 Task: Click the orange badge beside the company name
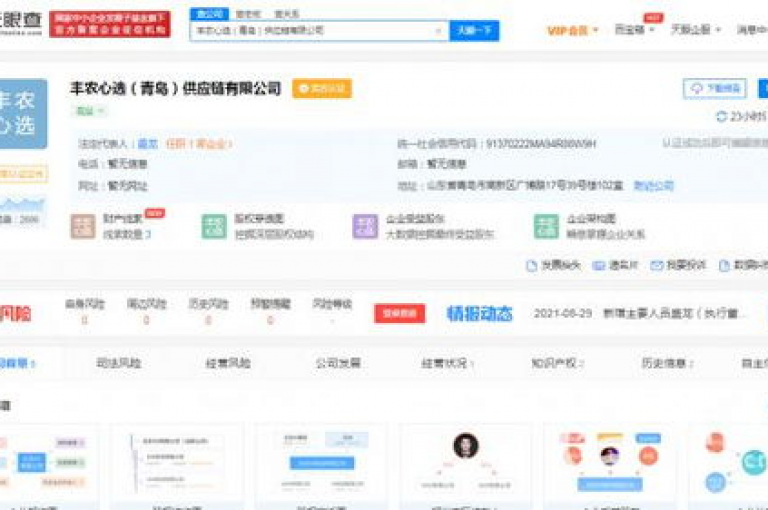click(322, 89)
